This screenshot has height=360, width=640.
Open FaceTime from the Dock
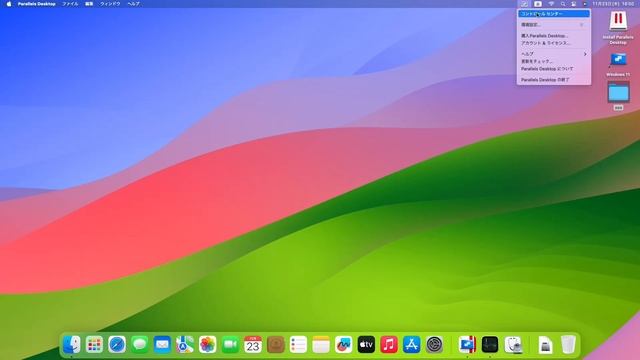(x=230, y=344)
